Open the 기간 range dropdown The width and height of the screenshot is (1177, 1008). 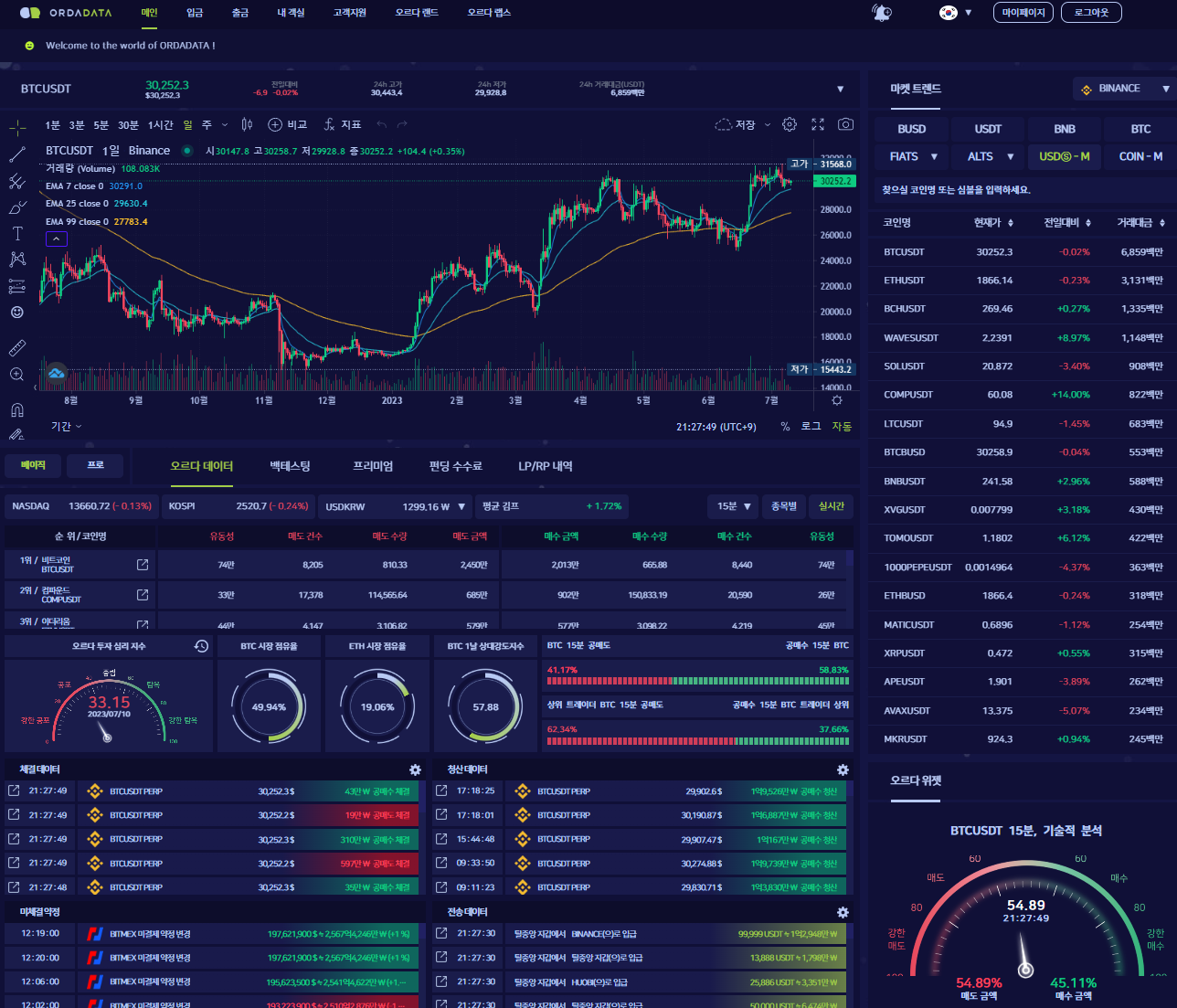[x=67, y=427]
